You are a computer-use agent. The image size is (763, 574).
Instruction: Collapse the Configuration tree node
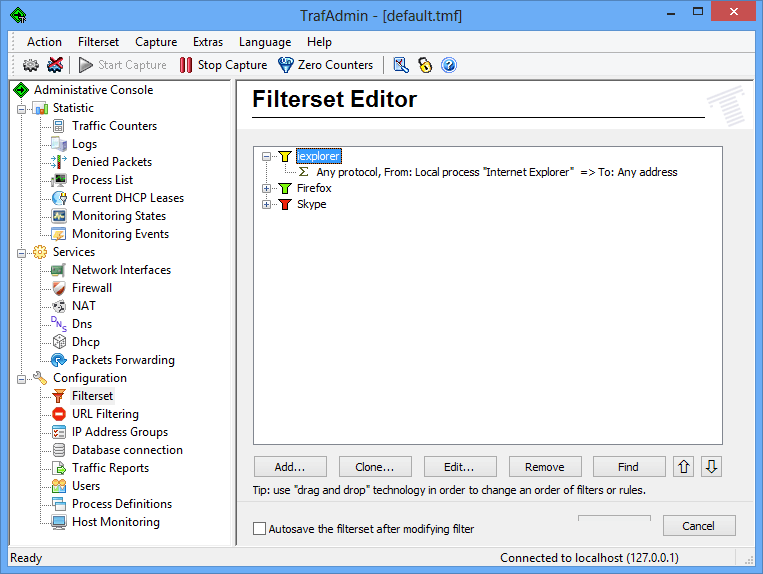click(x=21, y=379)
